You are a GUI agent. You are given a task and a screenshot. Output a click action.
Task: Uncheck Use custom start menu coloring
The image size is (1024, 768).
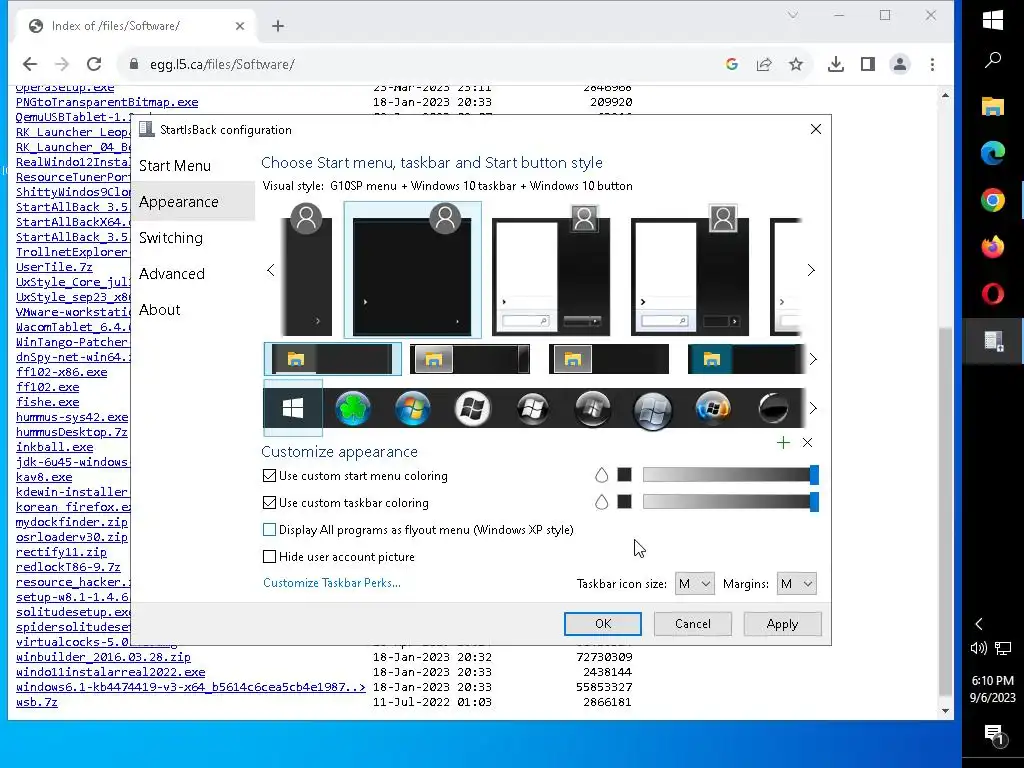(x=269, y=475)
